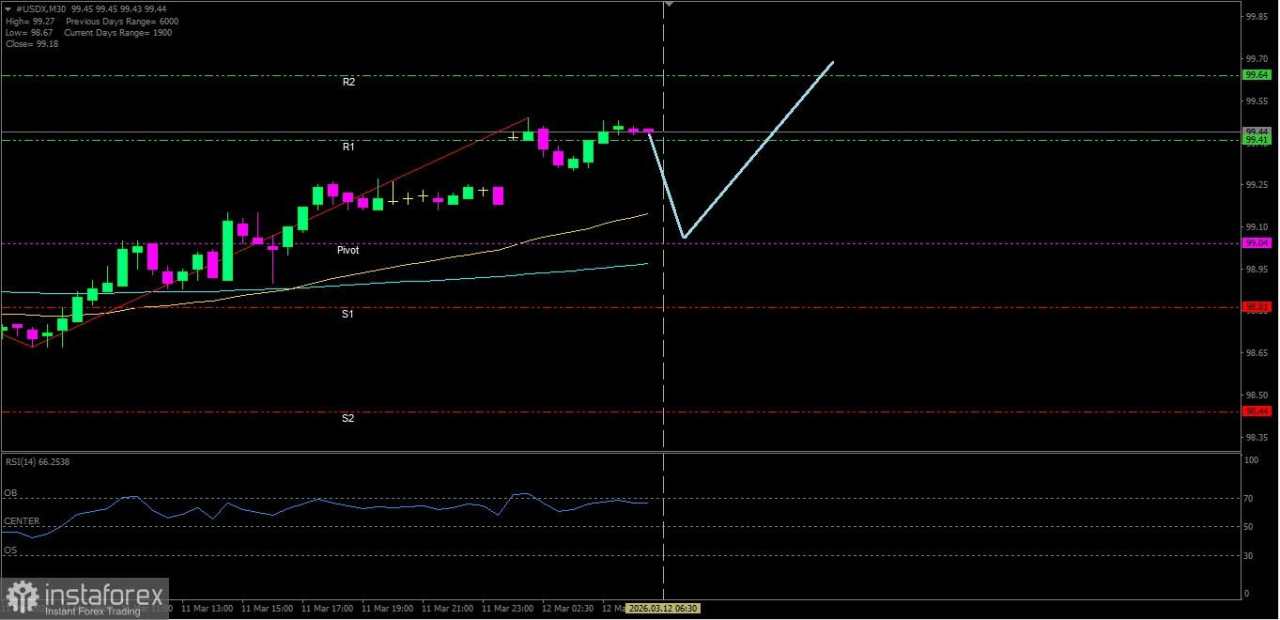
Task: Toggle the vertical dashed time separator line
Action: point(664,350)
